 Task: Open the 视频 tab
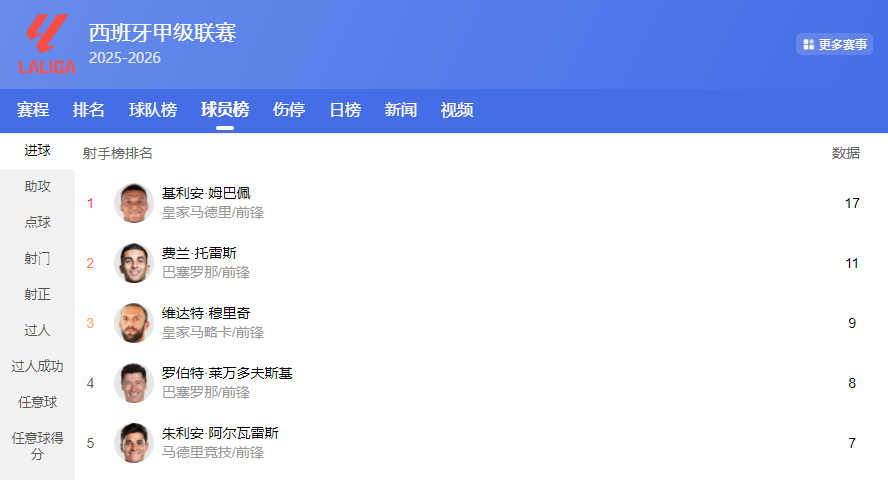(x=456, y=110)
